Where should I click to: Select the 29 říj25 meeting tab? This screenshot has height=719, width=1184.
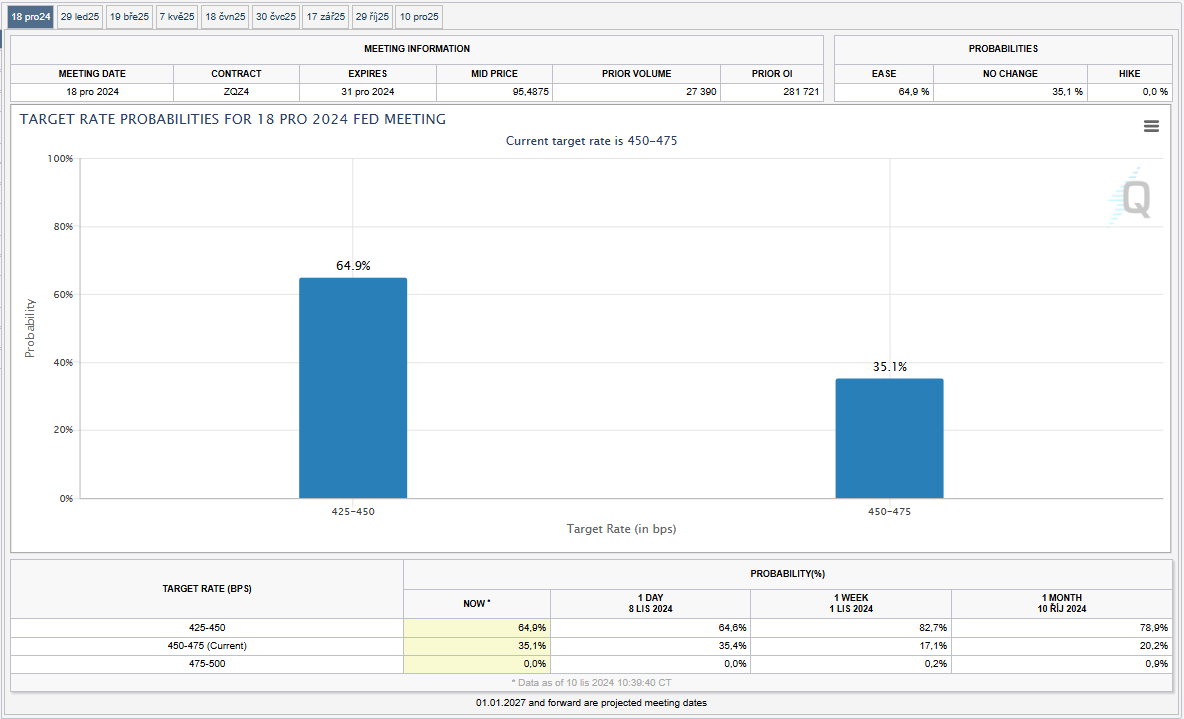[x=372, y=17]
